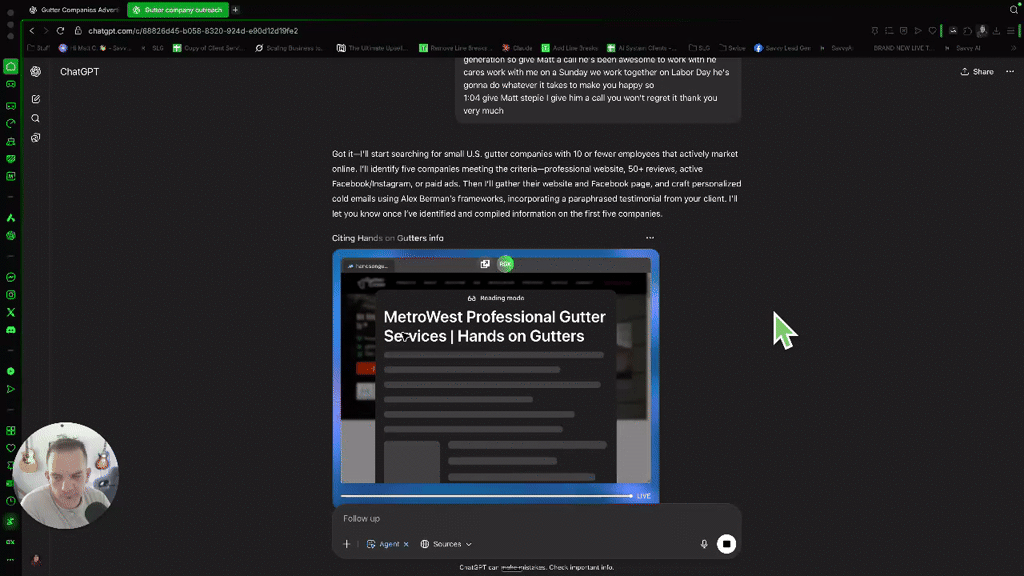Click the home icon atop browser sidebar
The width and height of the screenshot is (1024, 576).
coord(10,67)
